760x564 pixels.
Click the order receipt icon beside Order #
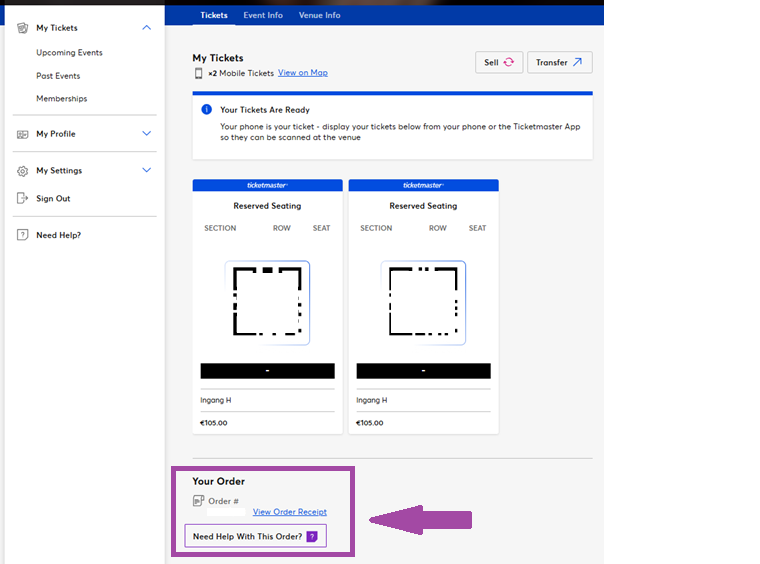pos(198,501)
